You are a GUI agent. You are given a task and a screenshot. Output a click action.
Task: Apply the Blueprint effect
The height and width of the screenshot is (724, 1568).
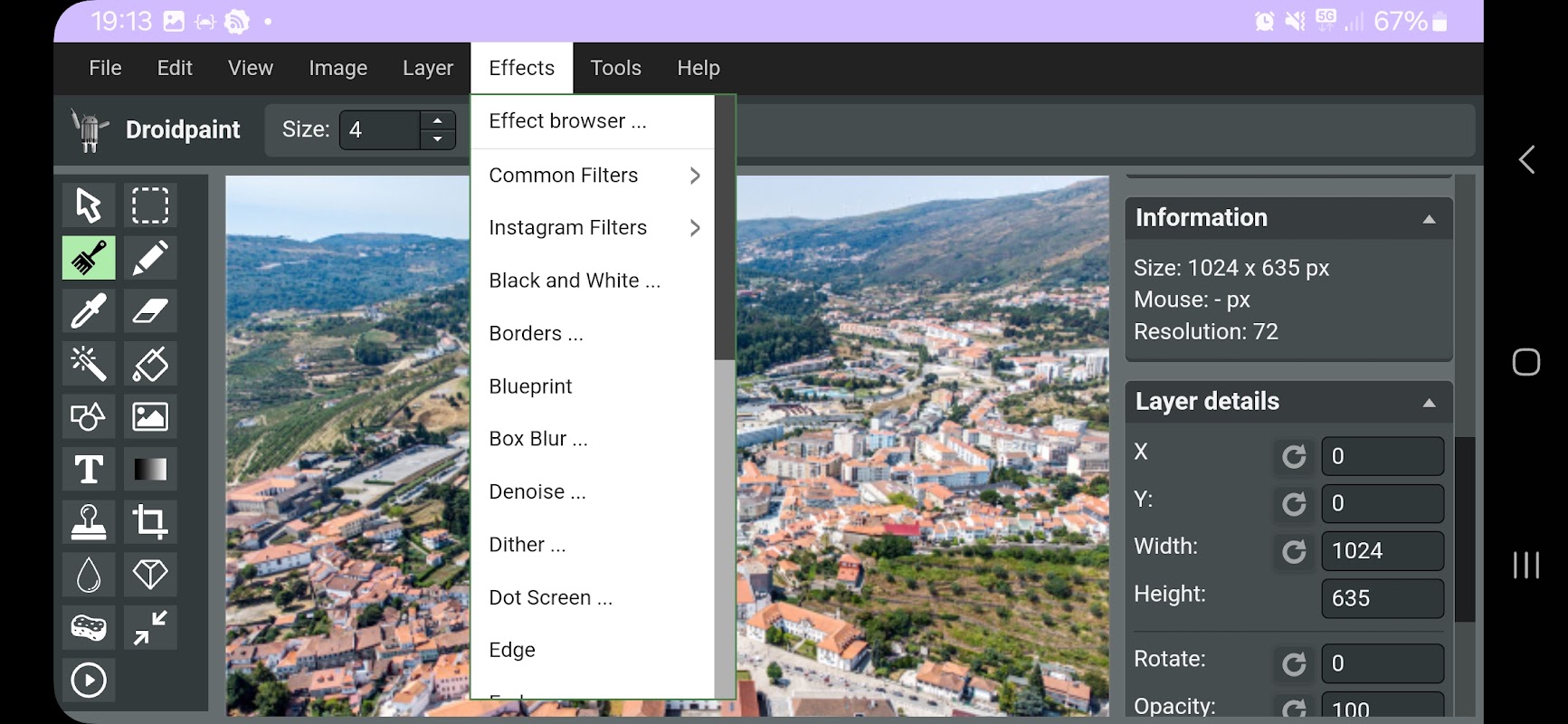pos(593,386)
